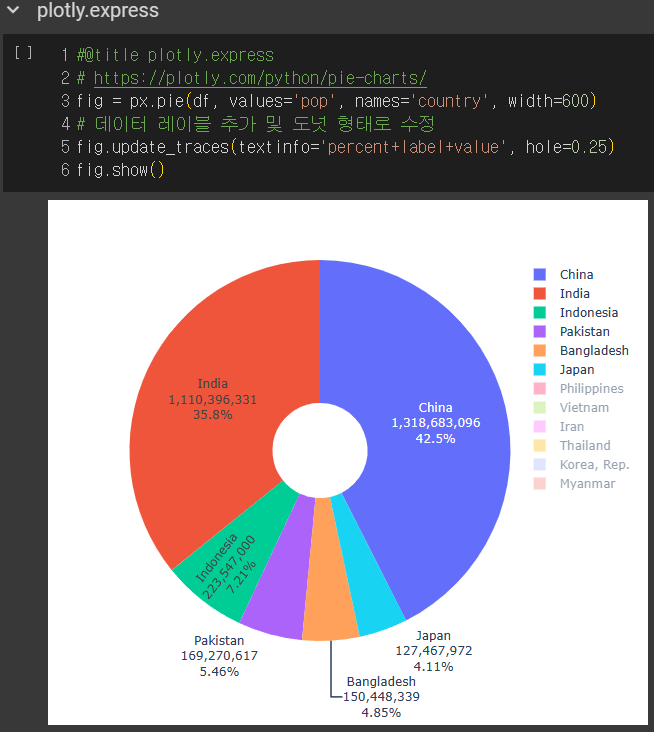Click the Thailand pale yellow legend swatch
Image resolution: width=654 pixels, height=732 pixels.
[540, 445]
